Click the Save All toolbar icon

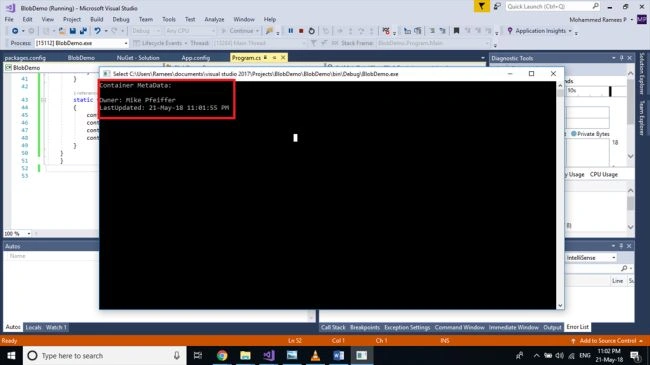83,31
